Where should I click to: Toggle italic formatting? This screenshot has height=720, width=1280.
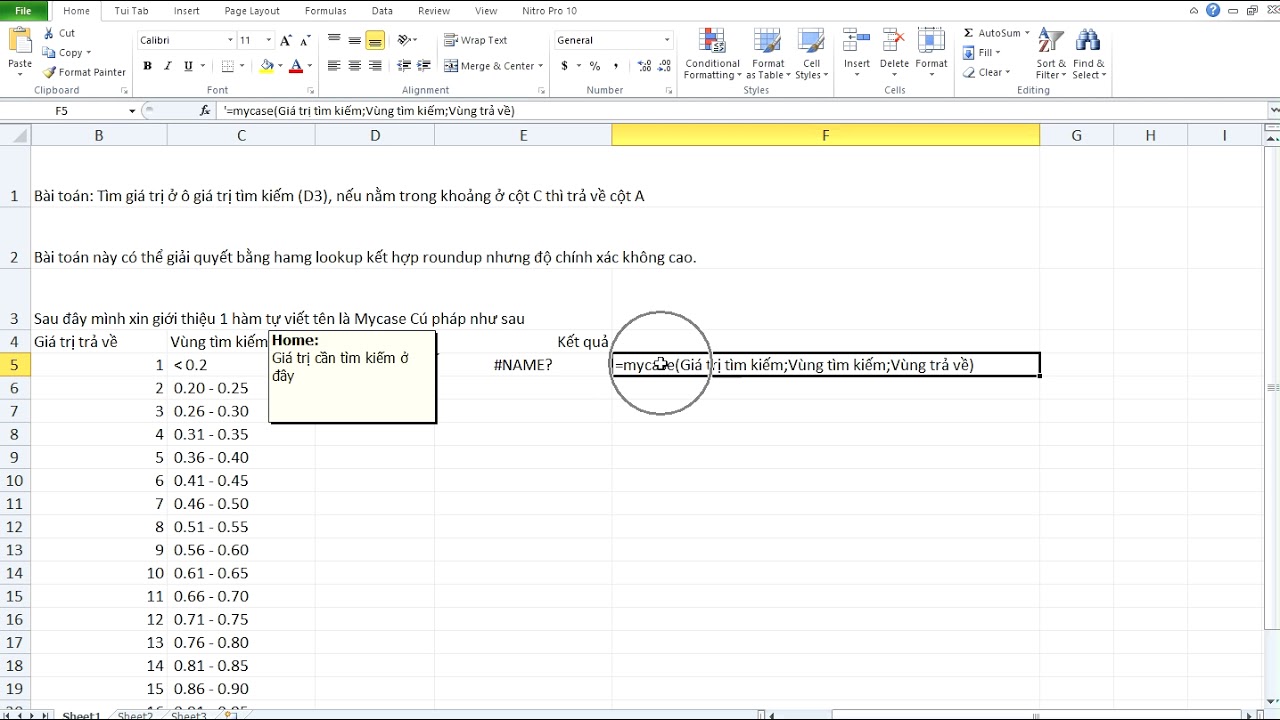click(167, 66)
